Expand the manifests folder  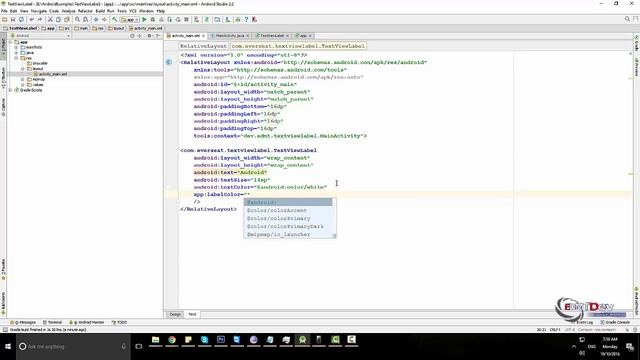click(x=17, y=47)
